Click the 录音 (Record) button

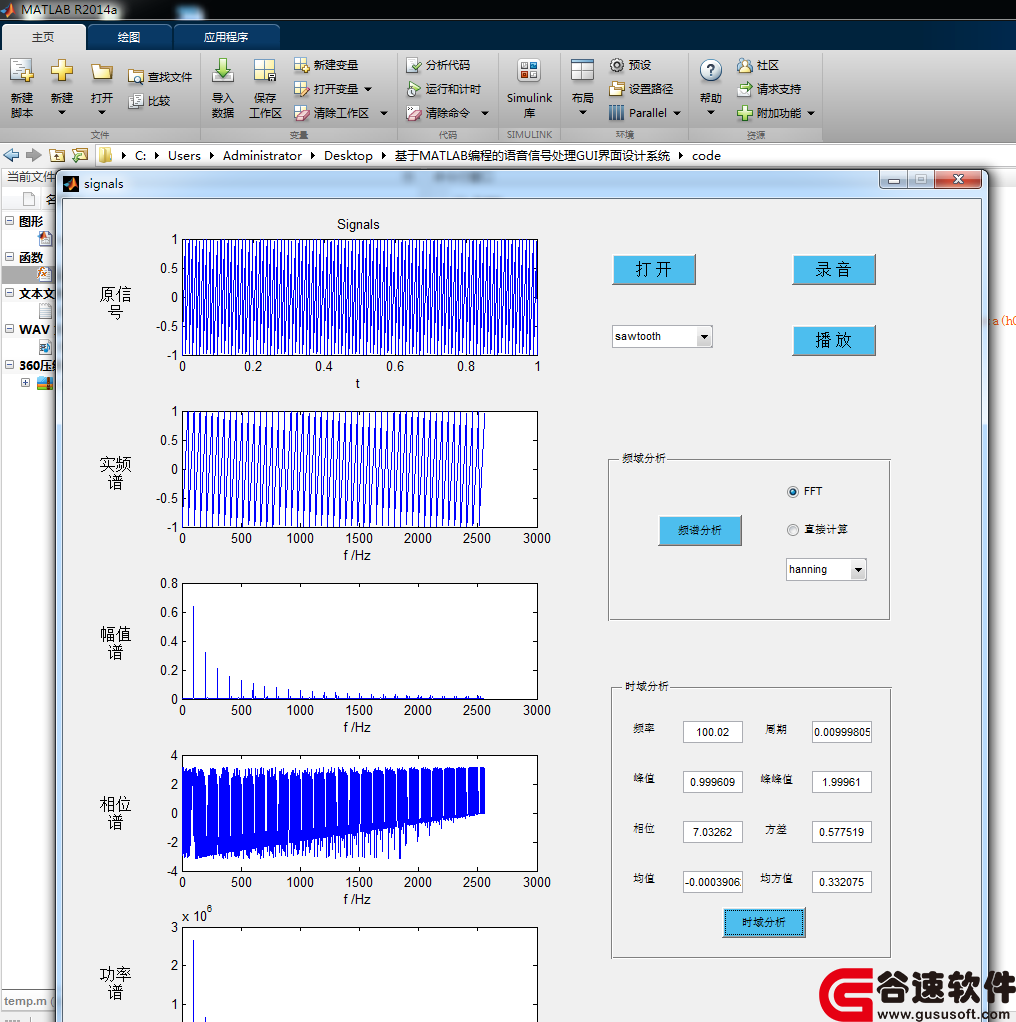pos(834,270)
